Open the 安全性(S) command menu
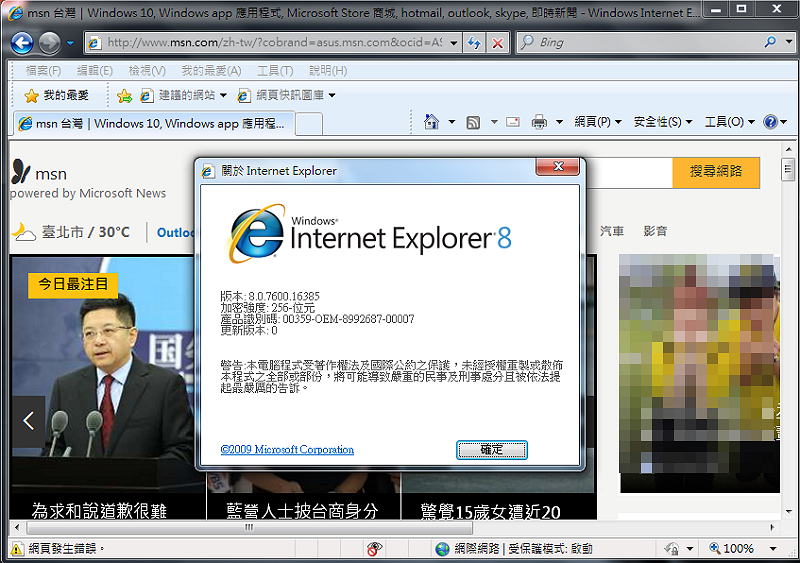Screen dimensions: 800x563 (663, 122)
